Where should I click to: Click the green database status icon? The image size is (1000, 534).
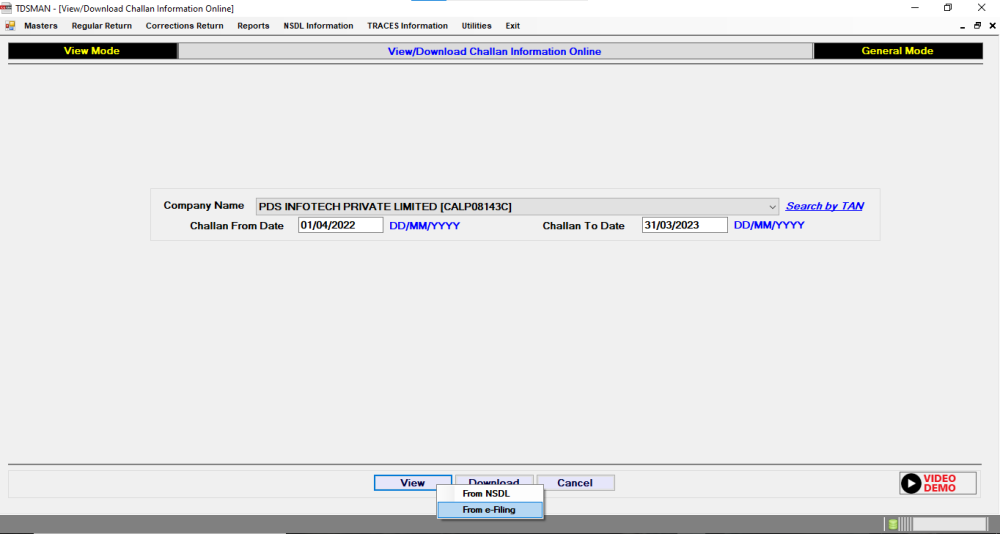coord(893,524)
